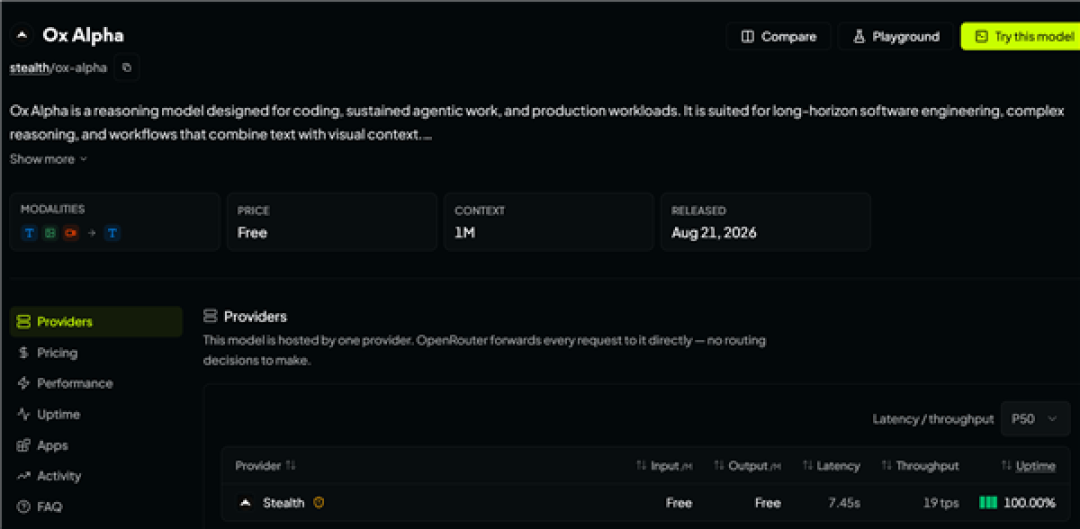
Task: Select the 7.45s latency value
Action: click(x=844, y=503)
